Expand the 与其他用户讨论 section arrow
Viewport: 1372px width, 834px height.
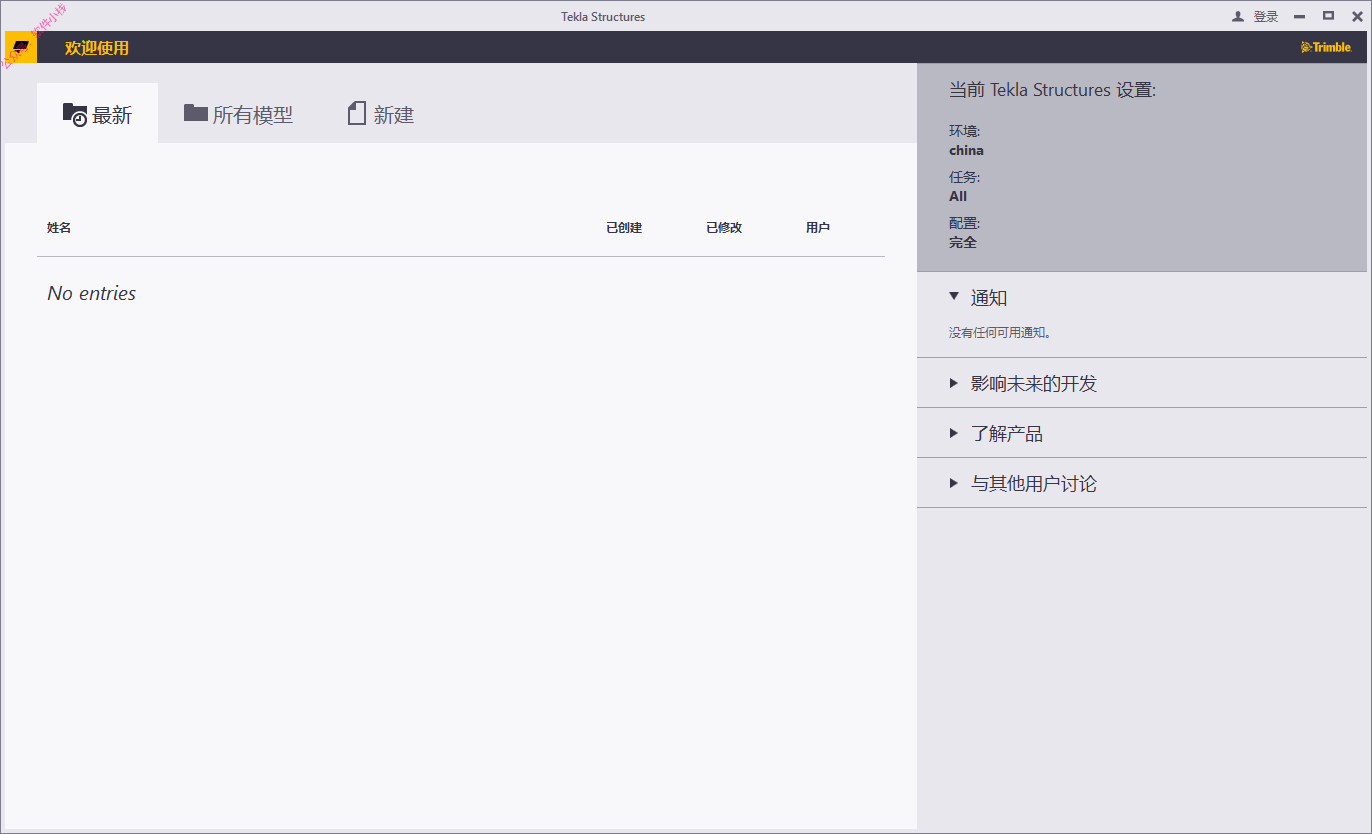coord(954,483)
